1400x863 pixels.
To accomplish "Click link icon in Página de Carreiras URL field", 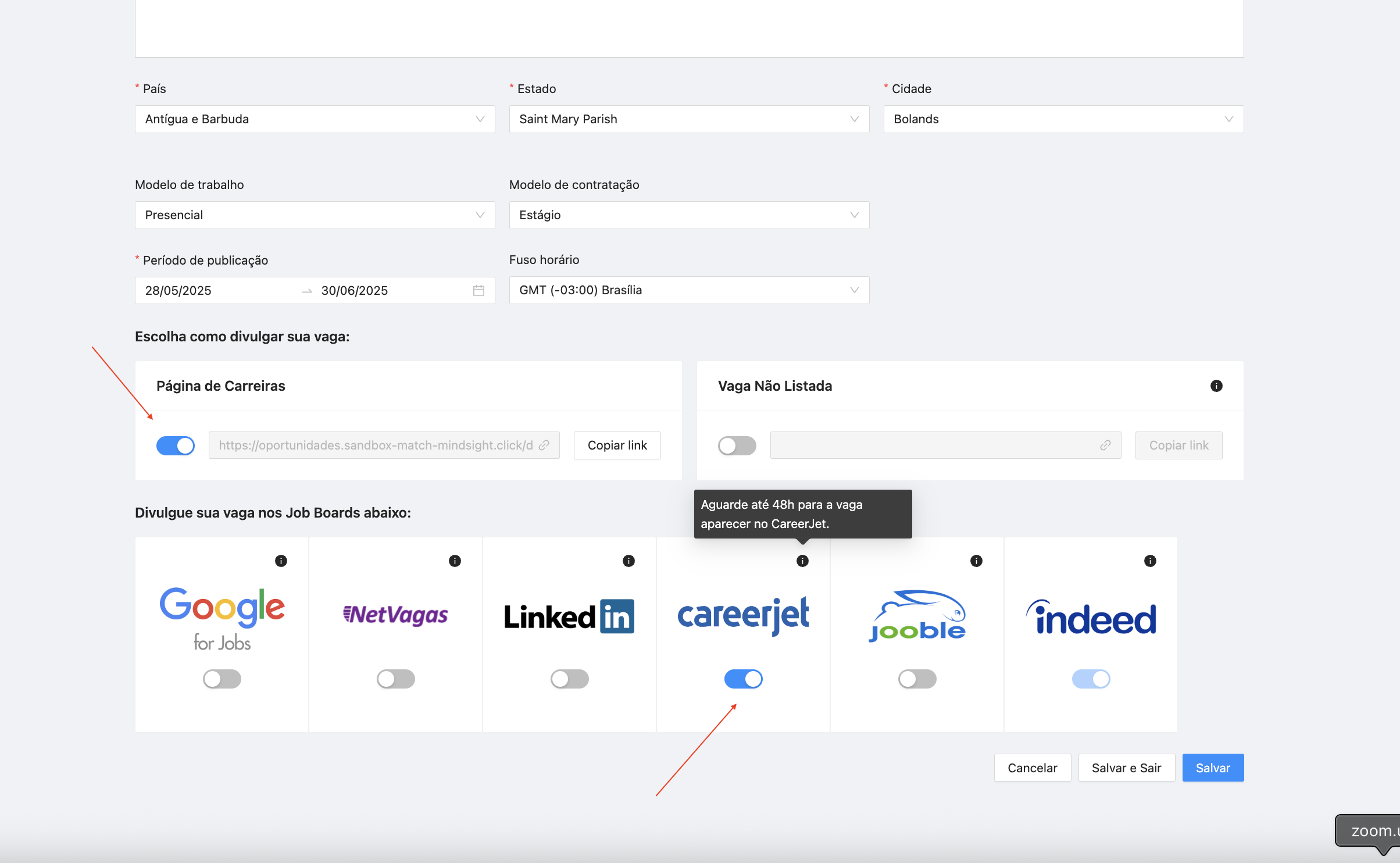I will [x=544, y=445].
